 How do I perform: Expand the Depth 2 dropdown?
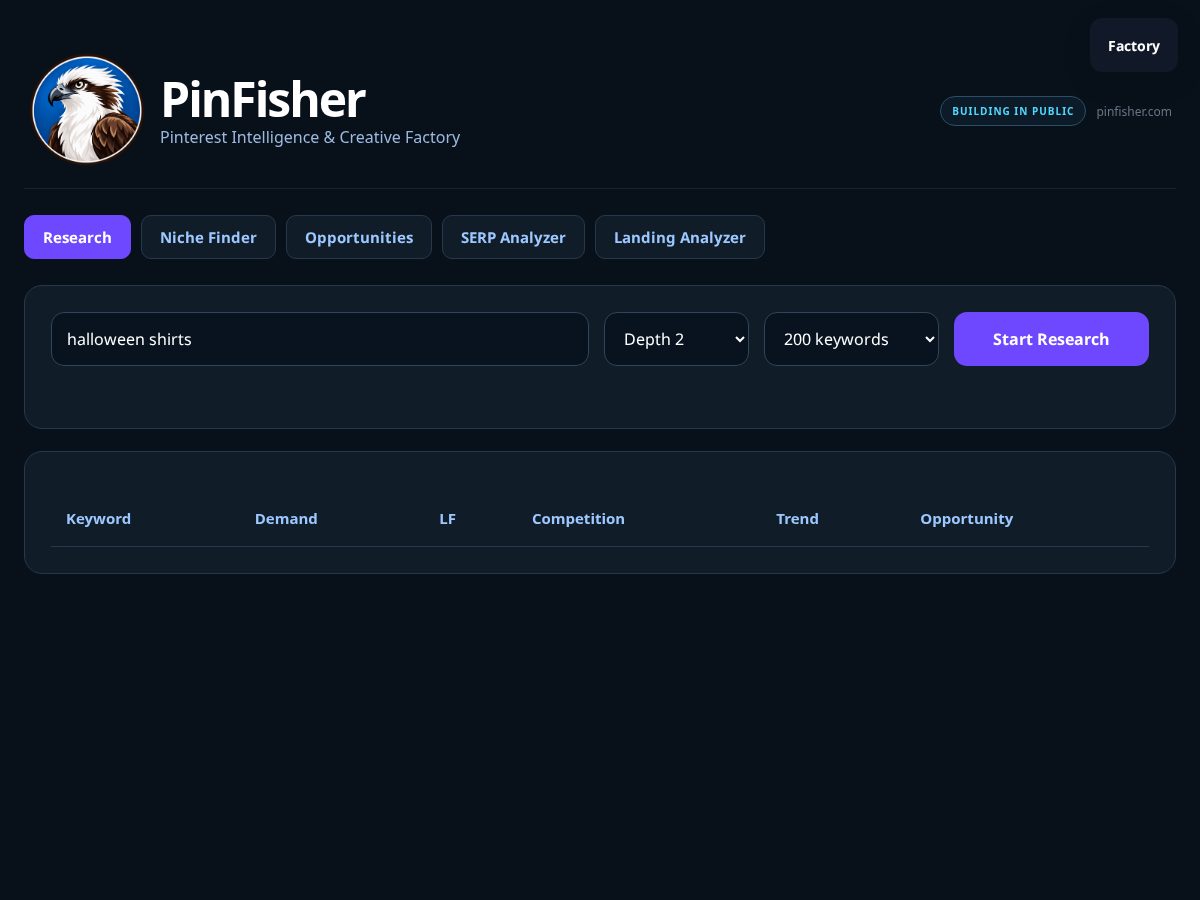(676, 339)
